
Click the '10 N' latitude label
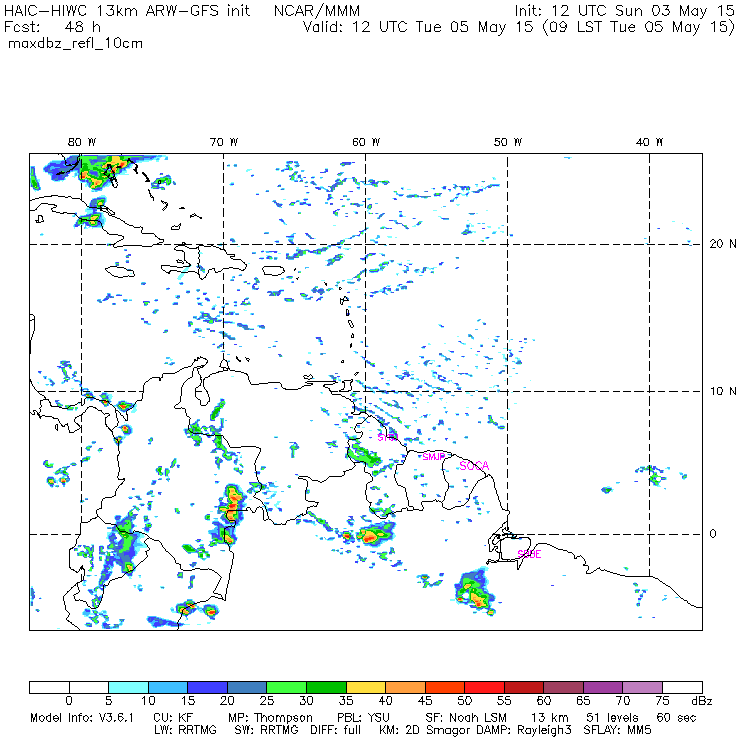coord(723,391)
